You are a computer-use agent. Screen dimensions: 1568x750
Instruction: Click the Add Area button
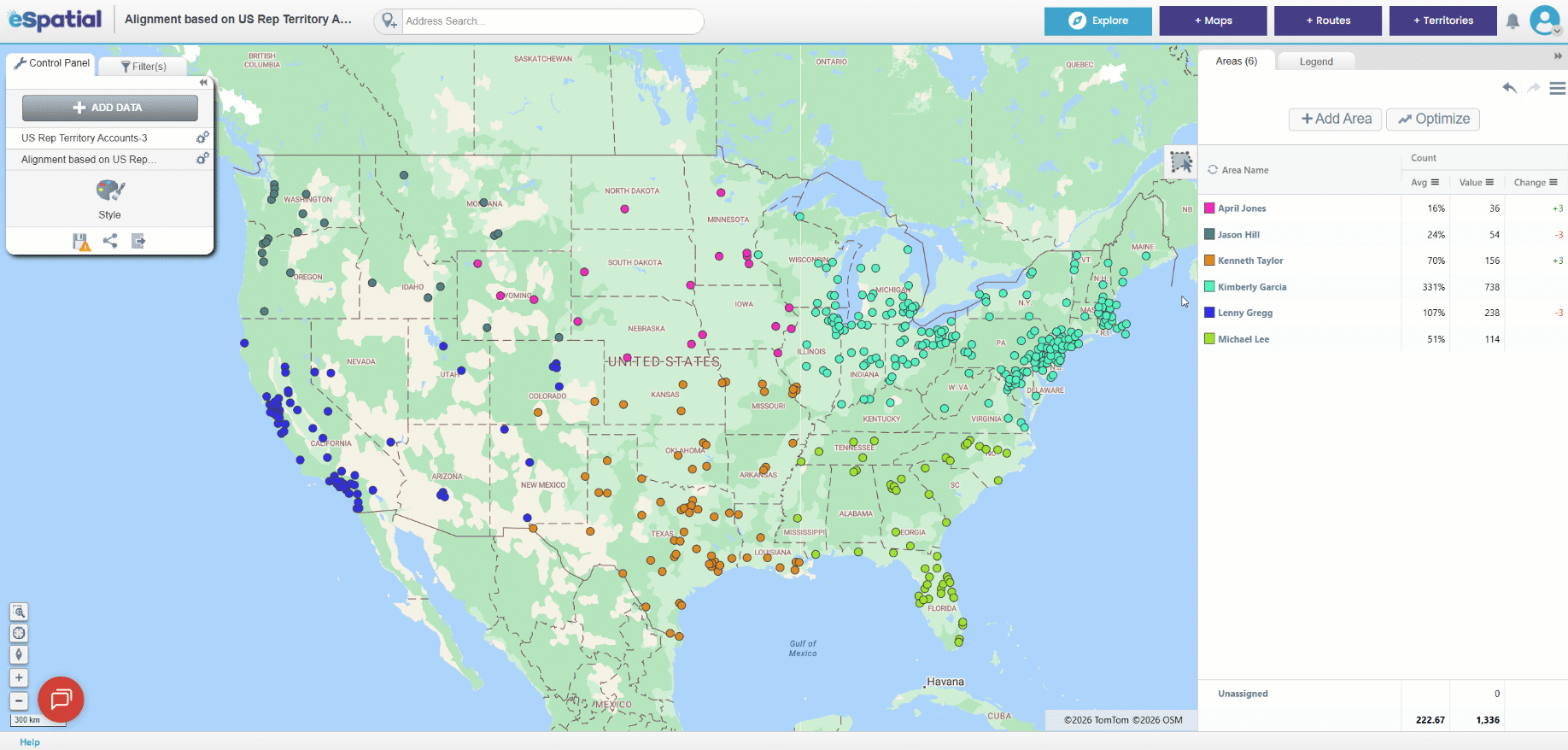click(1336, 119)
